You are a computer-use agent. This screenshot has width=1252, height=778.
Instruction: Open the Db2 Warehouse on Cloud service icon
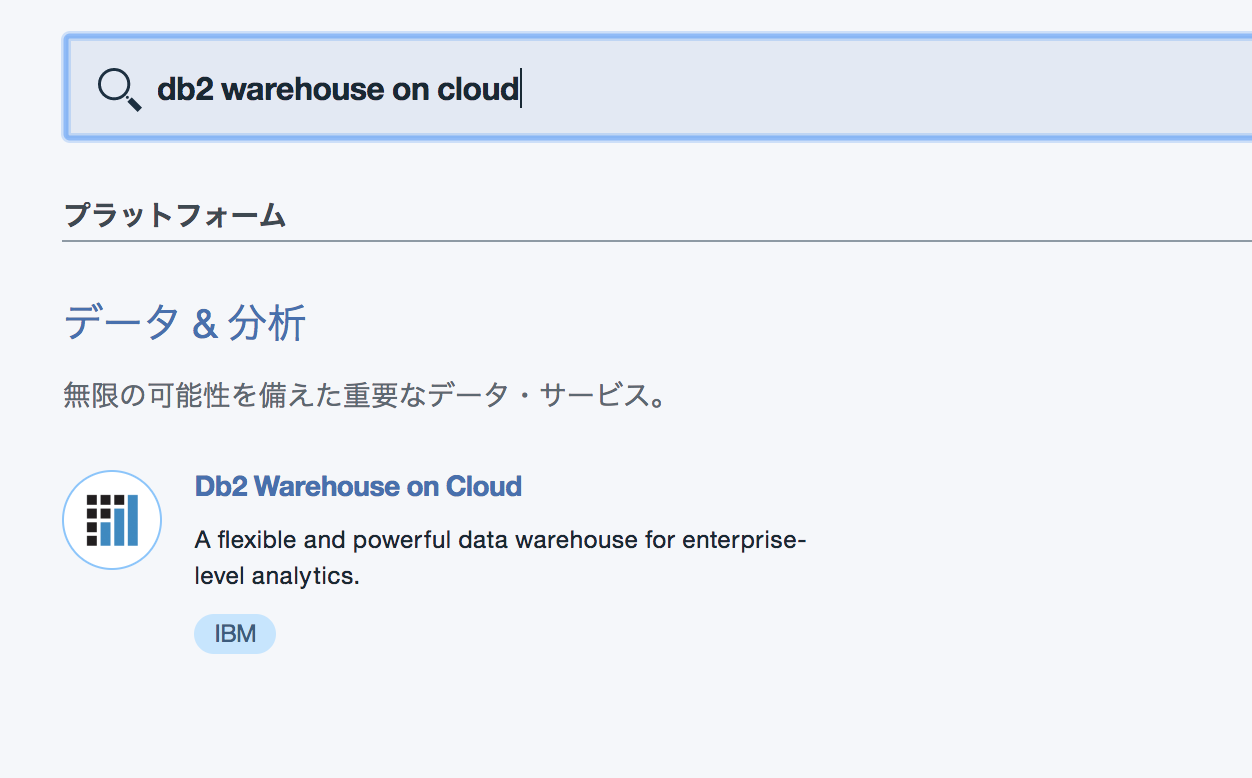click(x=112, y=520)
